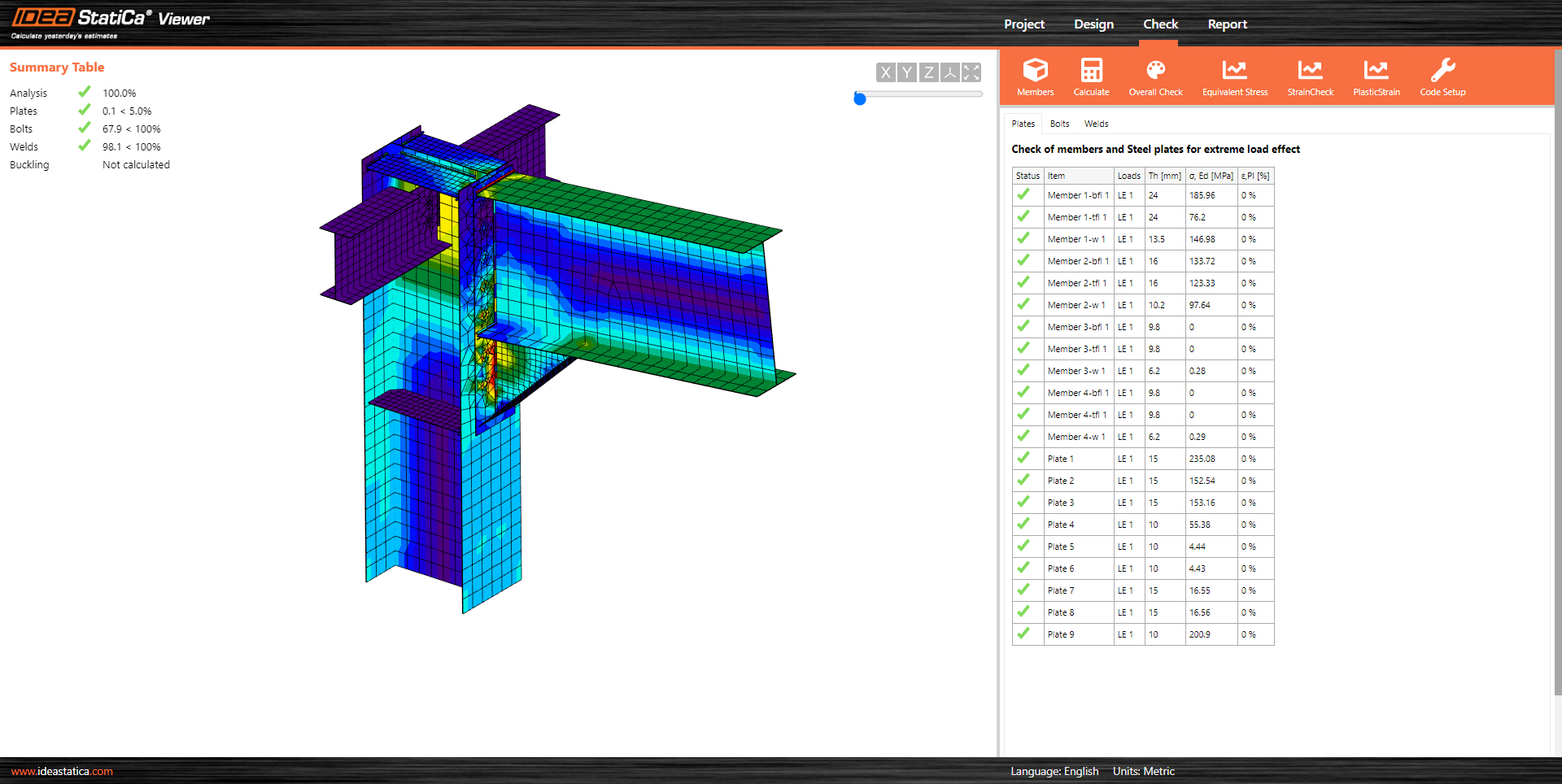Viewport: 1562px width, 784px height.
Task: Toggle the Z-axis view orientation
Action: [x=927, y=72]
